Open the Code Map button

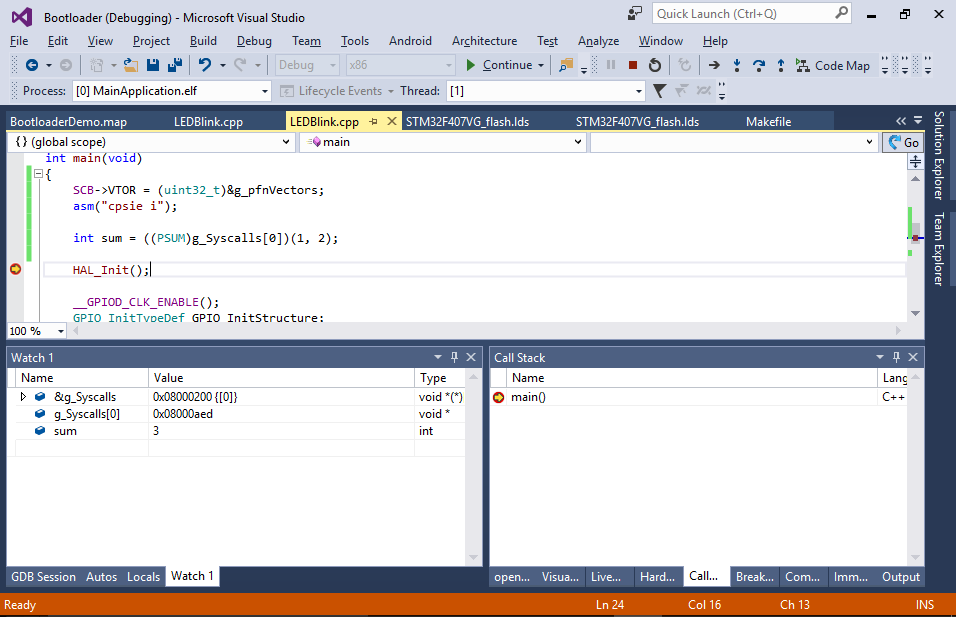click(833, 65)
